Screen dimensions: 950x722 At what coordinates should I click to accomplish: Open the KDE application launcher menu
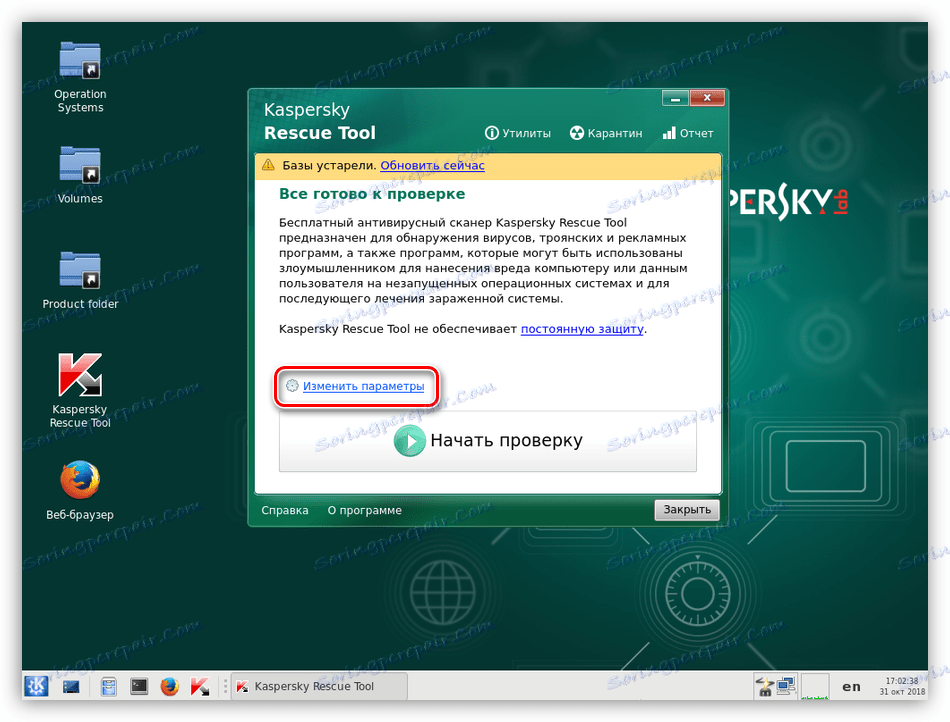coord(36,686)
